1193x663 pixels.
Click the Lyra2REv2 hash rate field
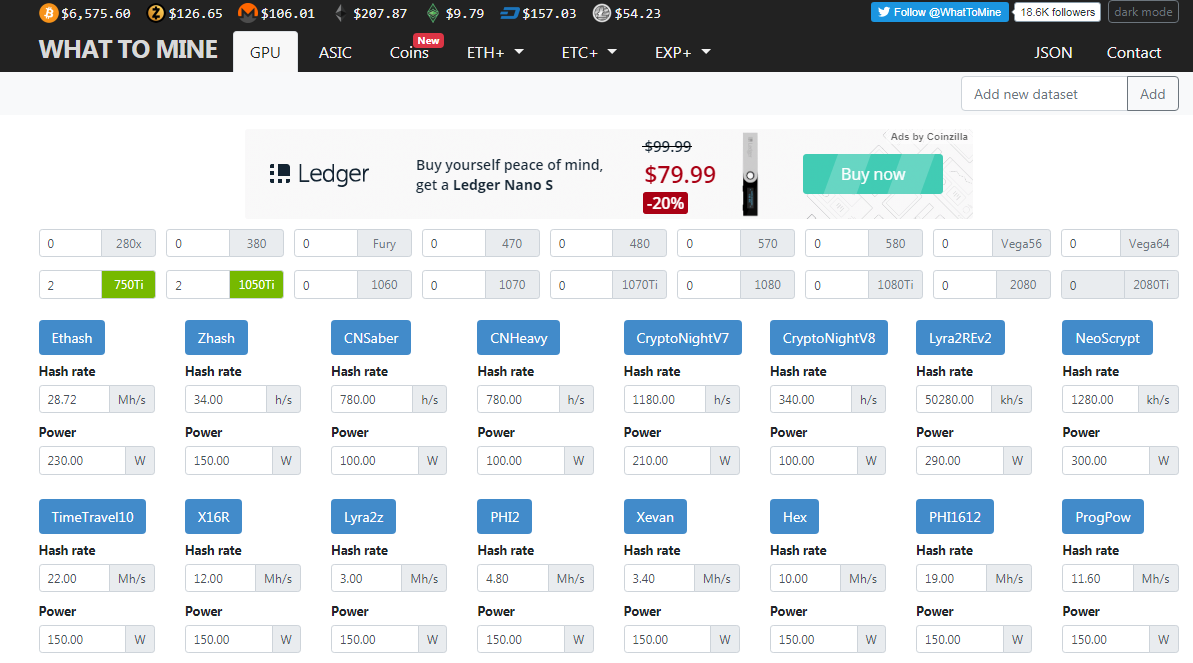click(954, 399)
